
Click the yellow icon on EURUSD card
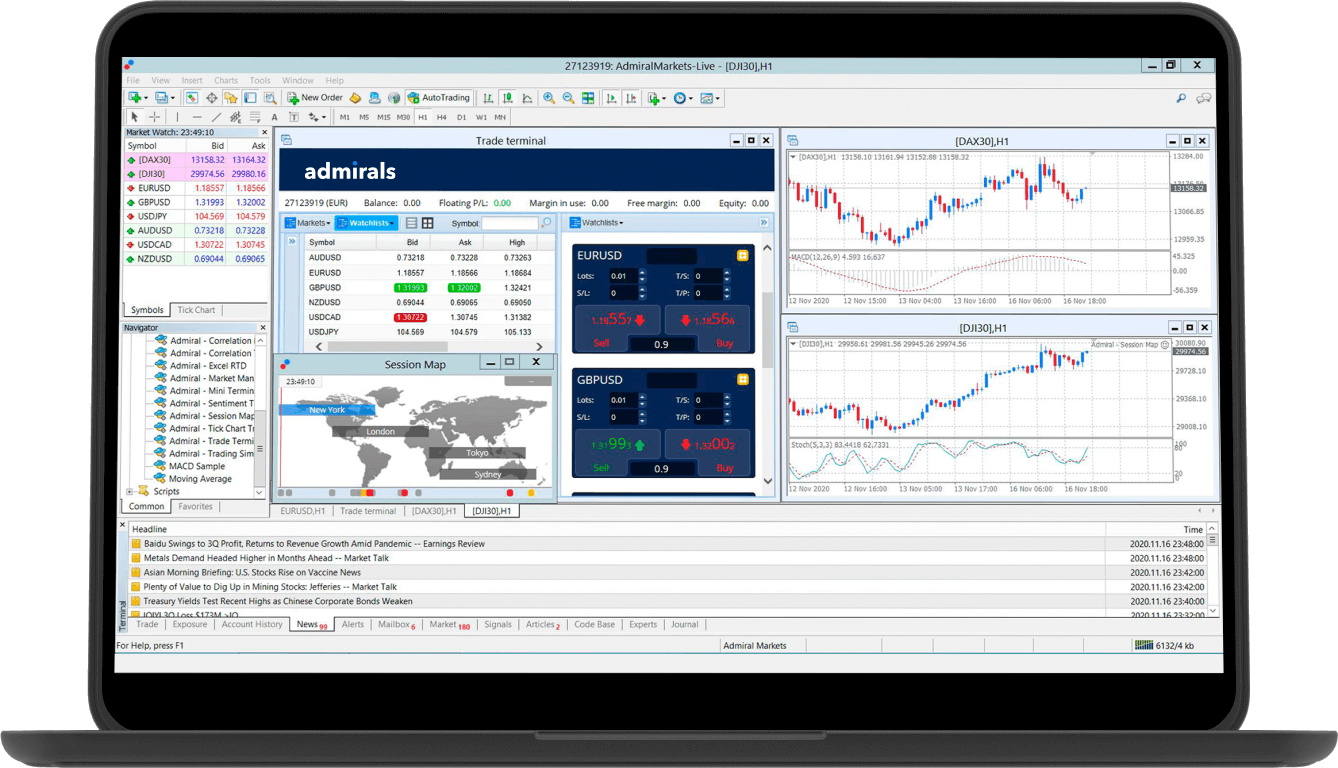coord(743,255)
